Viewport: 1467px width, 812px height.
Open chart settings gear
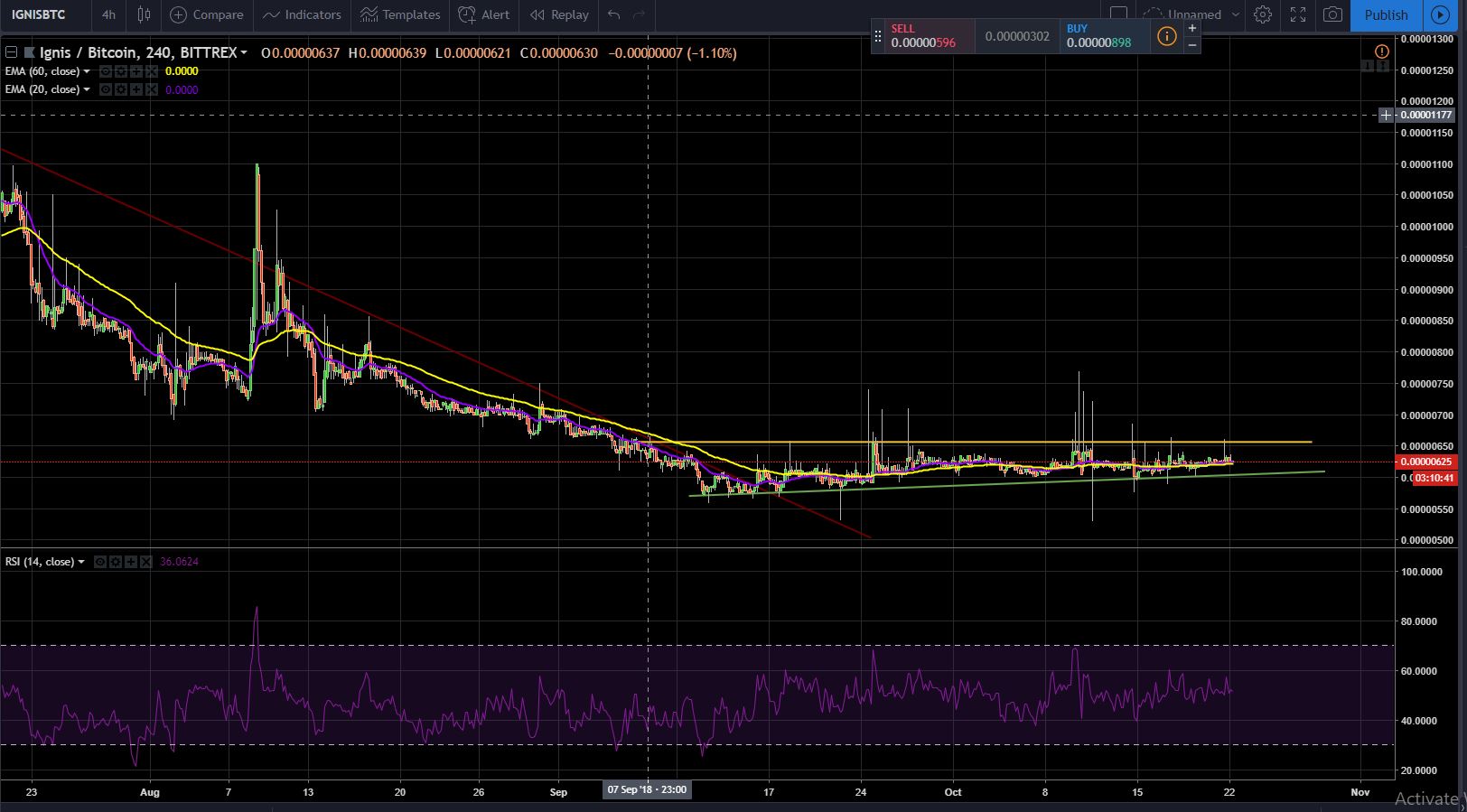(1263, 14)
